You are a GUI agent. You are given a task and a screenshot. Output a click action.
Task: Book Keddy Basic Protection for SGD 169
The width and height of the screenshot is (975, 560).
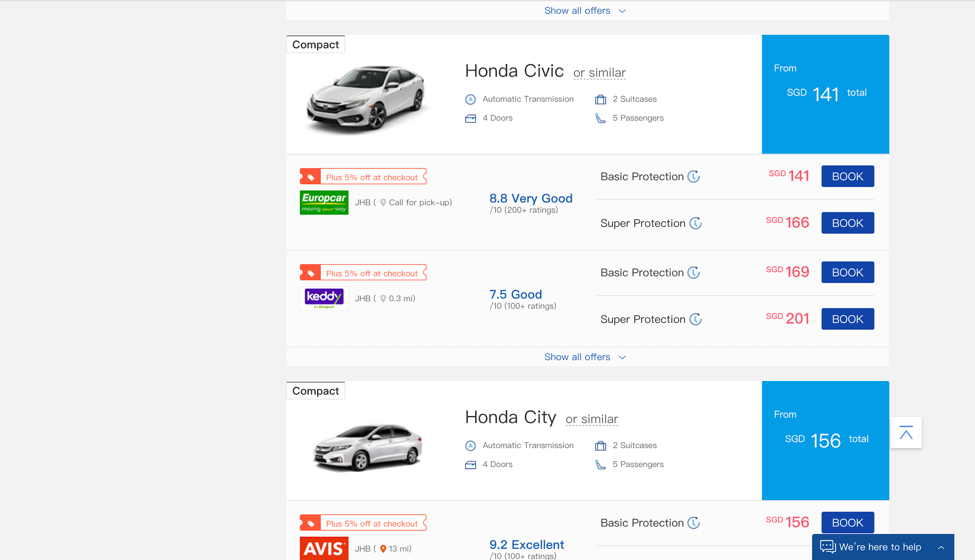point(848,272)
